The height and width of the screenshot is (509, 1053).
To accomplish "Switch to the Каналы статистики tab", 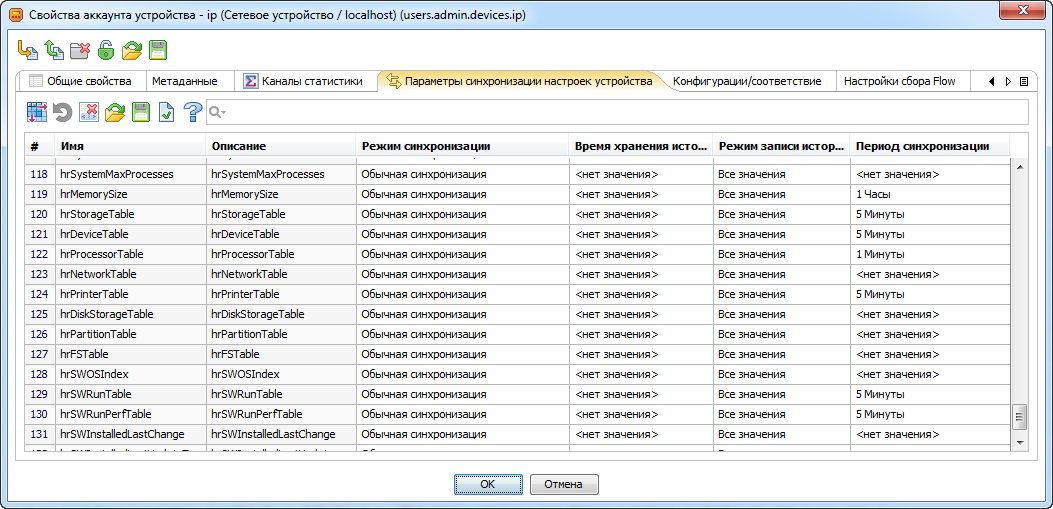I will pos(303,81).
